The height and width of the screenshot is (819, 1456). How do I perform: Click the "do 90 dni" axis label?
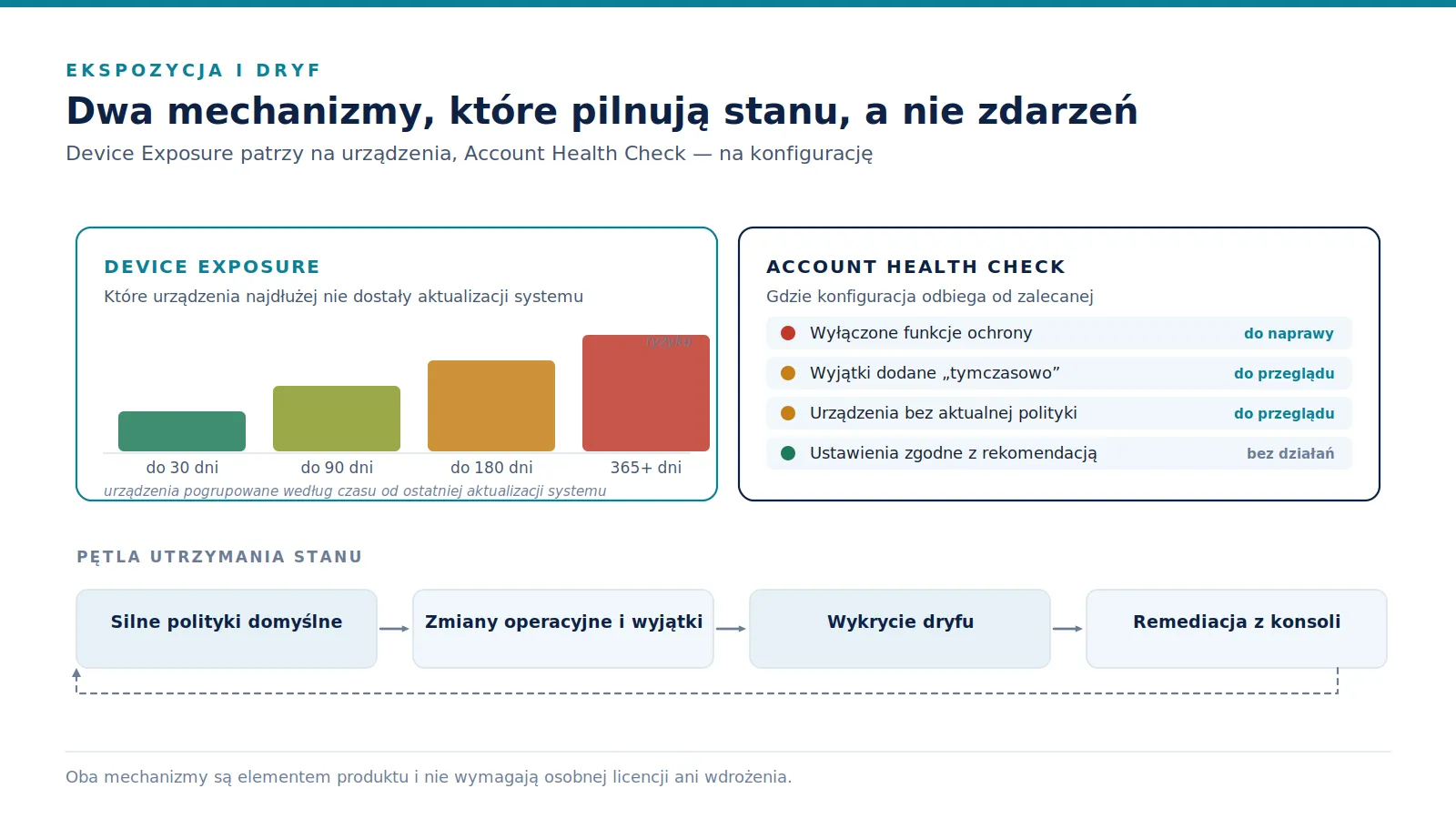click(x=337, y=468)
